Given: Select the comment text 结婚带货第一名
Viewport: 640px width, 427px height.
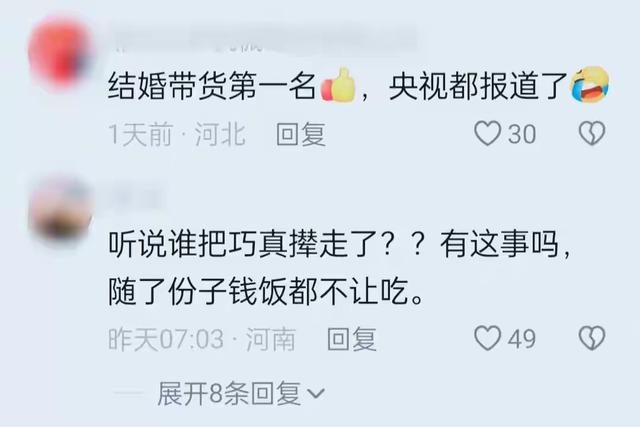Looking at the screenshot, I should [212, 87].
